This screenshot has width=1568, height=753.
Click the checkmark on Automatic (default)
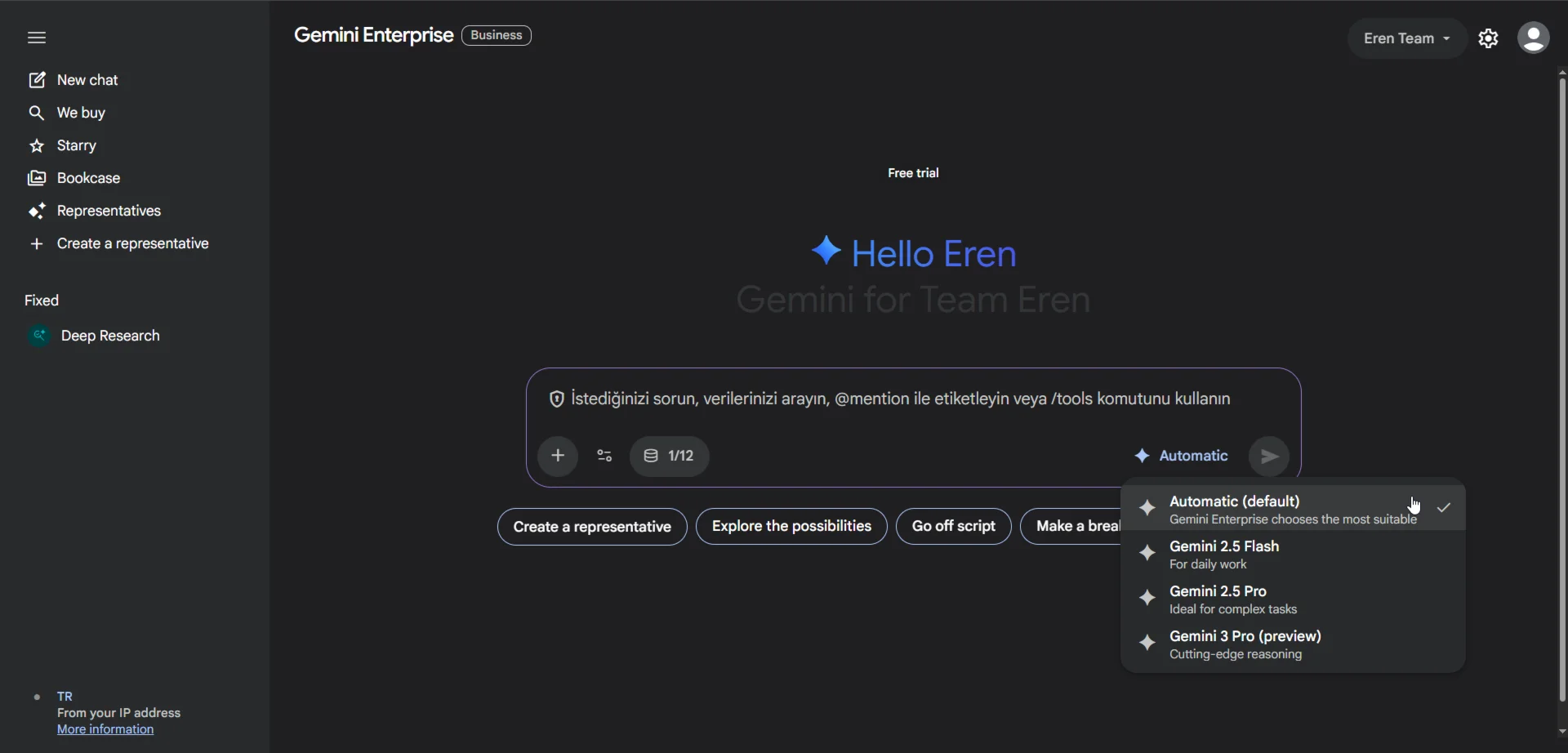[1445, 508]
